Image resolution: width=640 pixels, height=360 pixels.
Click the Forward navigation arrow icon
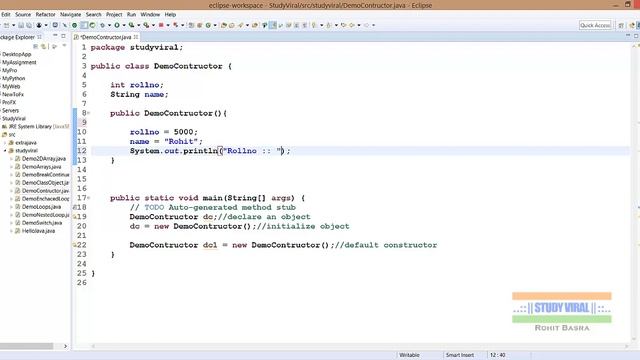click(366, 25)
